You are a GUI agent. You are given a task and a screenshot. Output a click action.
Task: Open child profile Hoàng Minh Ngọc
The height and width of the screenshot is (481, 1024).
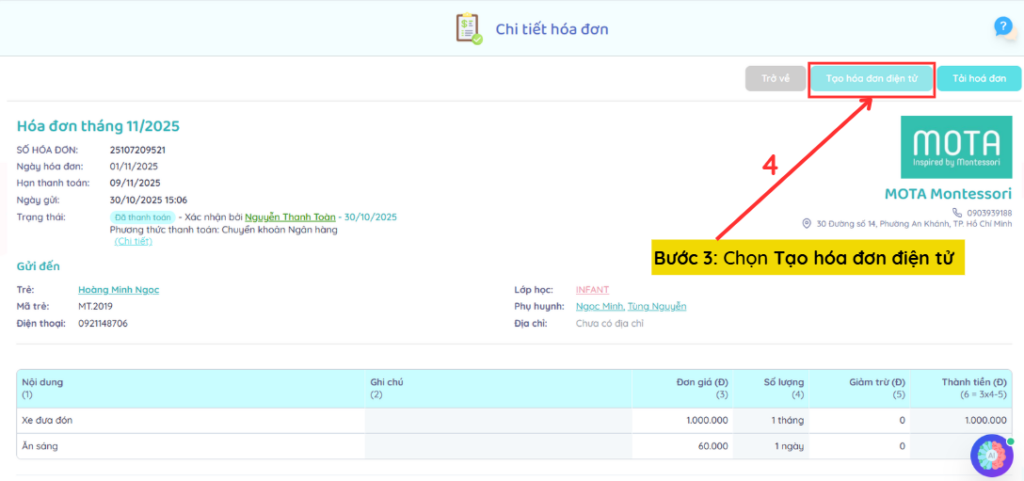coord(118,290)
